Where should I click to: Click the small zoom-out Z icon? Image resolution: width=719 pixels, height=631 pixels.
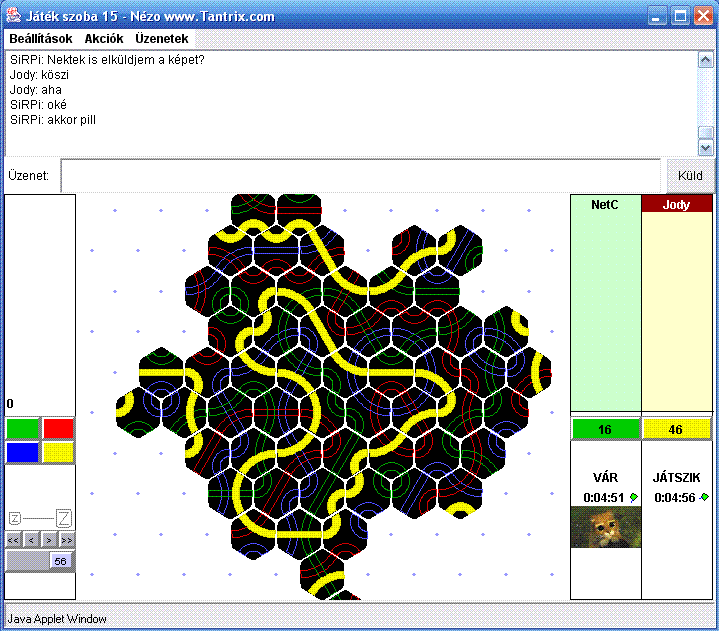(15, 518)
